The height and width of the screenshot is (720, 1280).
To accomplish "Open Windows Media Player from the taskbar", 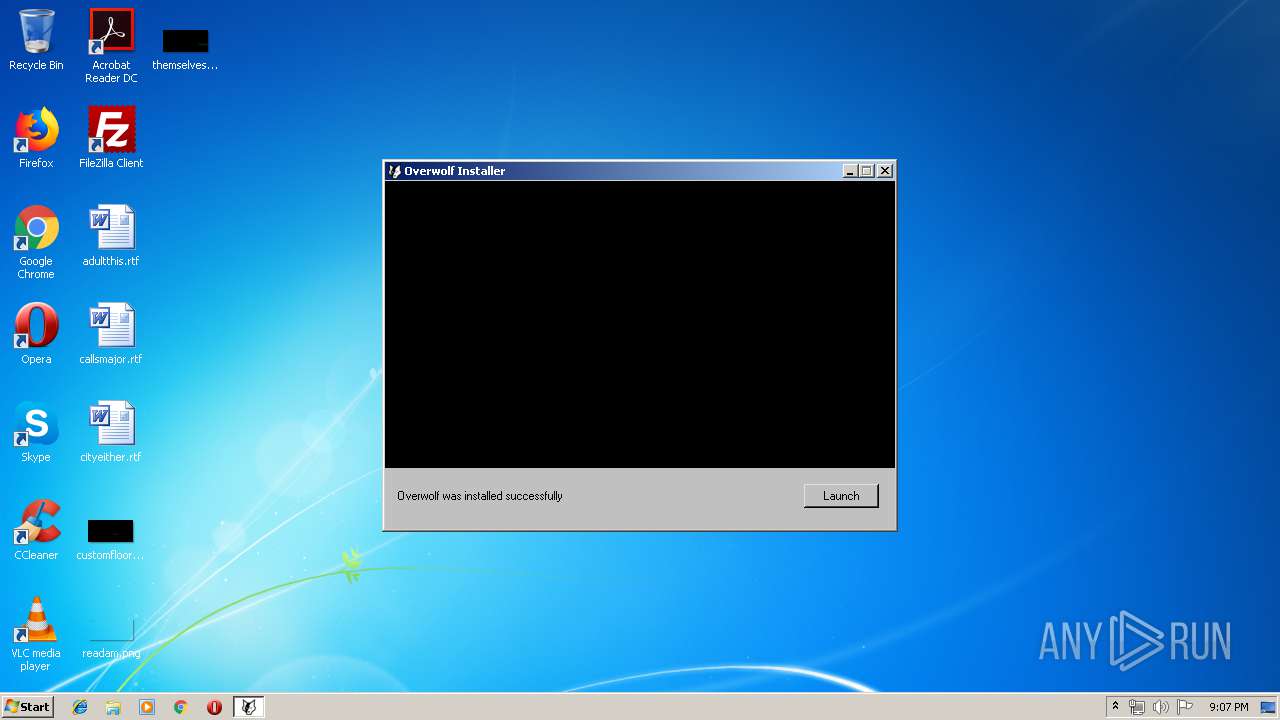I will click(x=147, y=707).
